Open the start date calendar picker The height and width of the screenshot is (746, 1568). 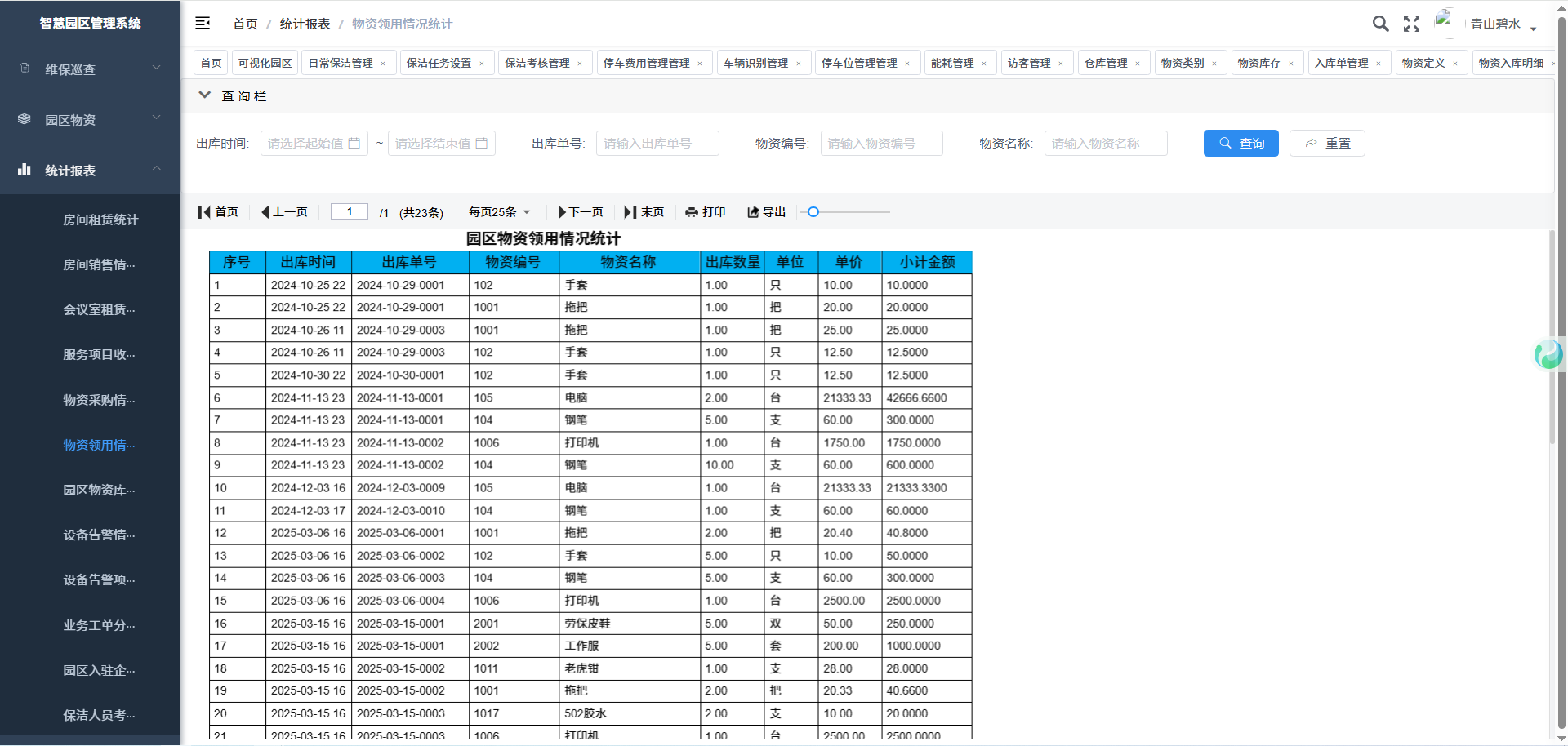pos(354,144)
